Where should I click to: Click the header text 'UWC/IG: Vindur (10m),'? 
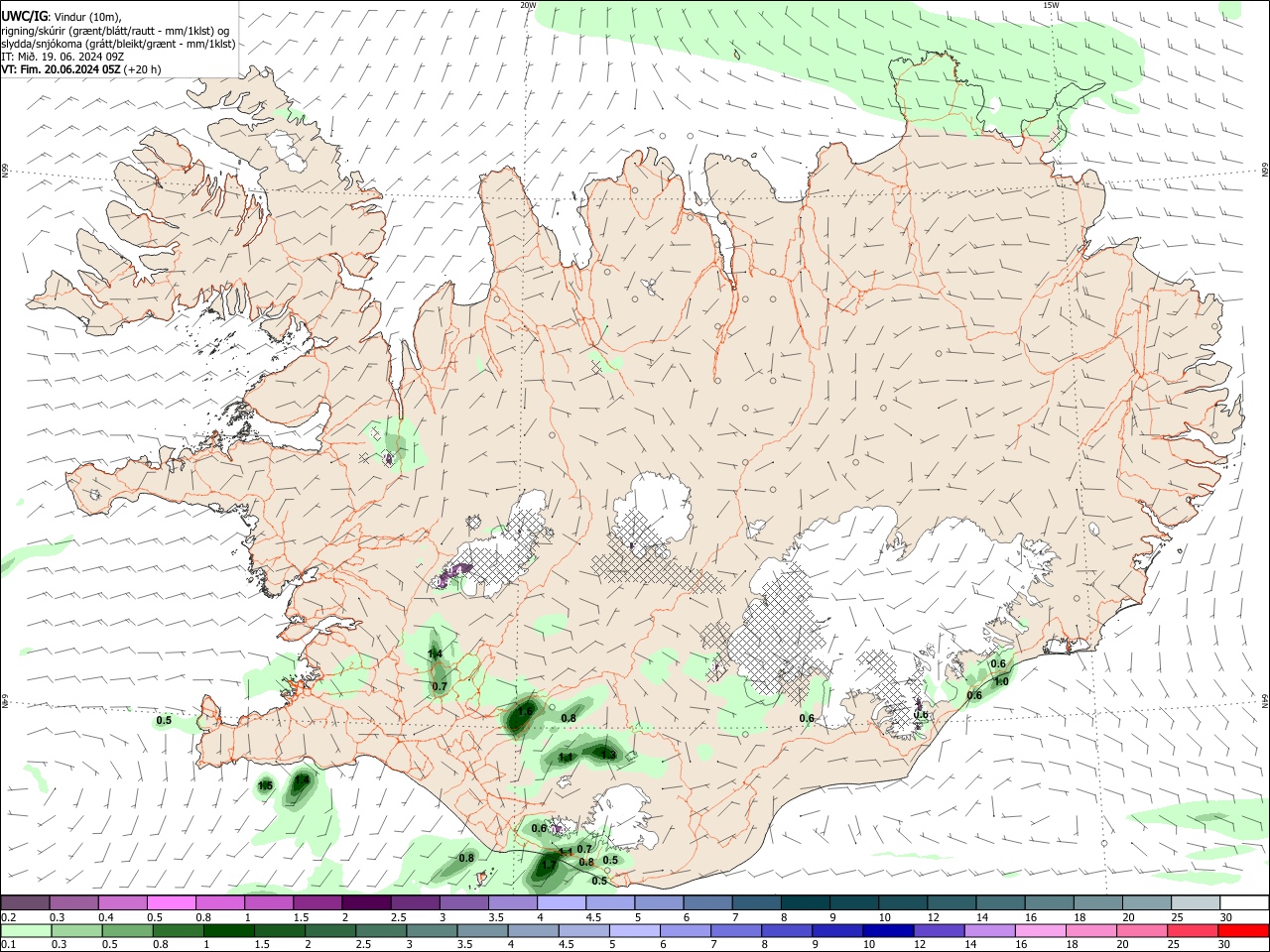click(x=62, y=16)
